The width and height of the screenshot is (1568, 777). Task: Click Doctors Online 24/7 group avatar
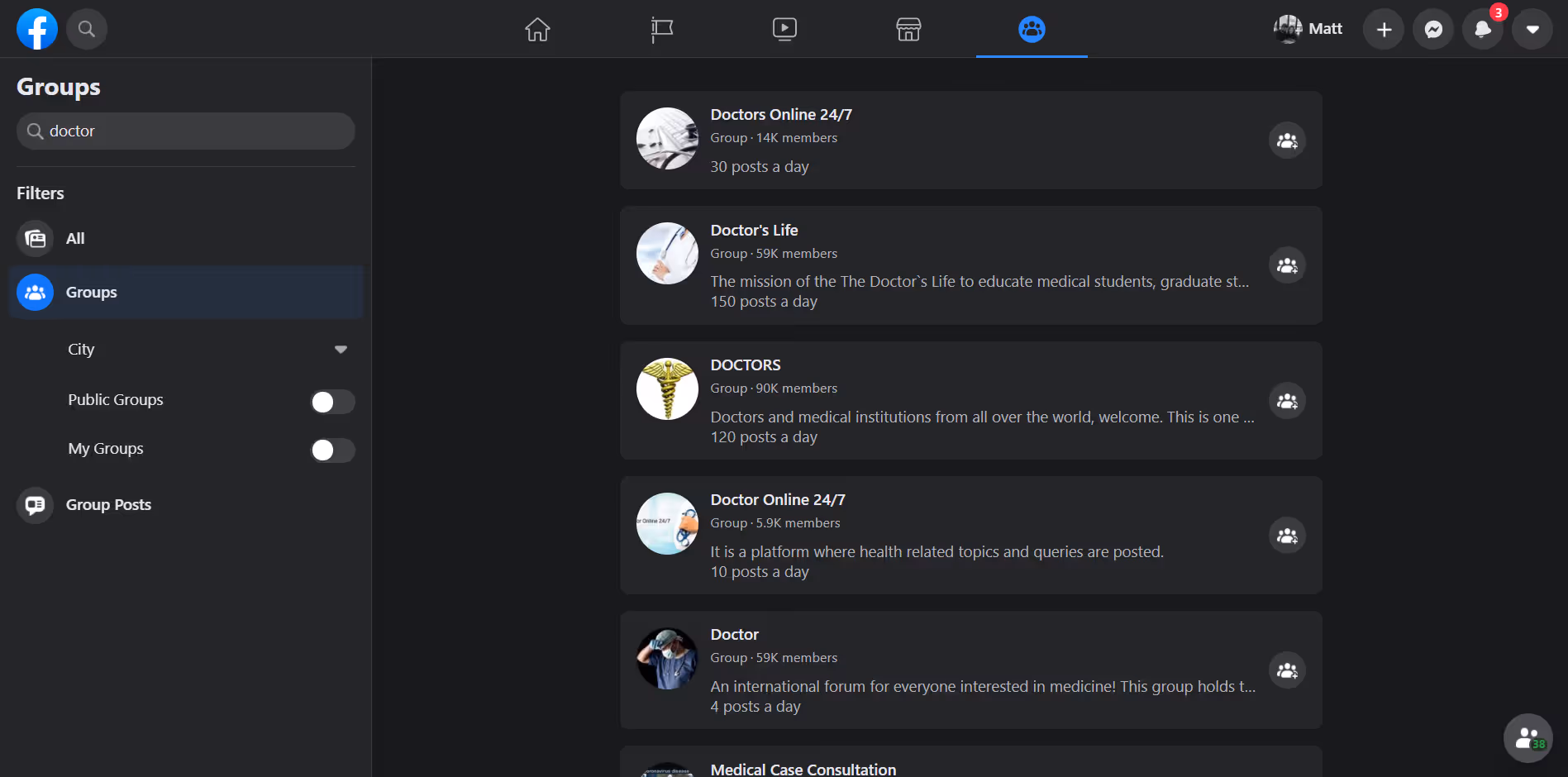click(667, 139)
